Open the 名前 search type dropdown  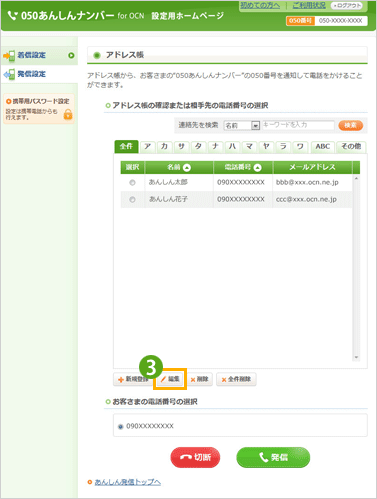coord(242,125)
